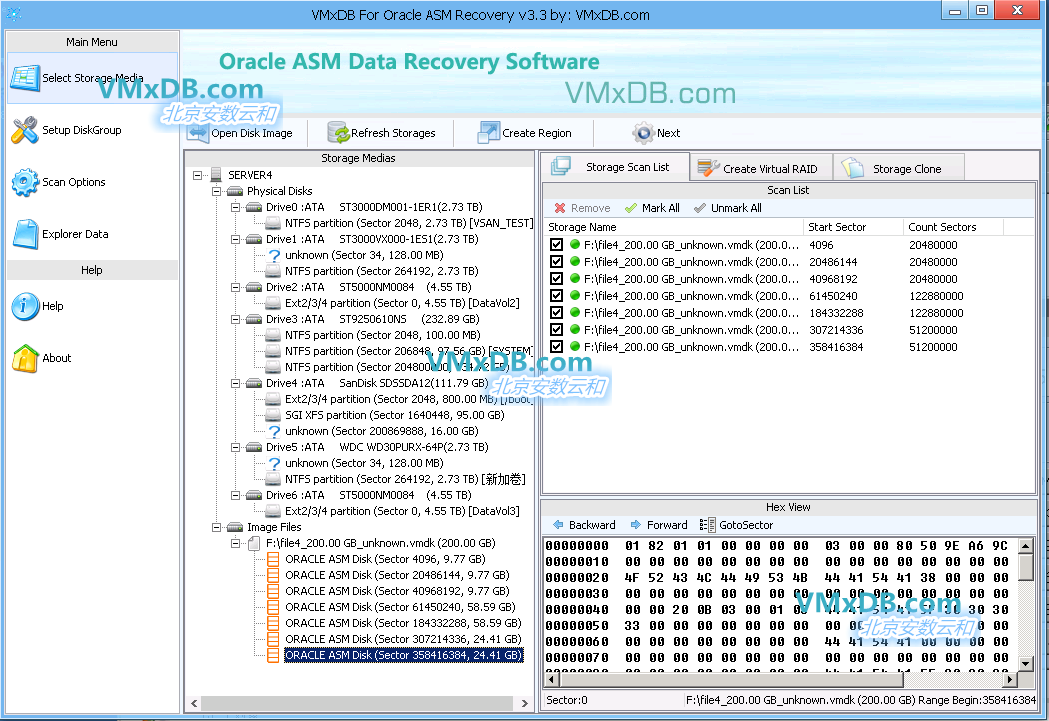
Task: Collapse the Drive0 tree node
Action: coord(235,207)
